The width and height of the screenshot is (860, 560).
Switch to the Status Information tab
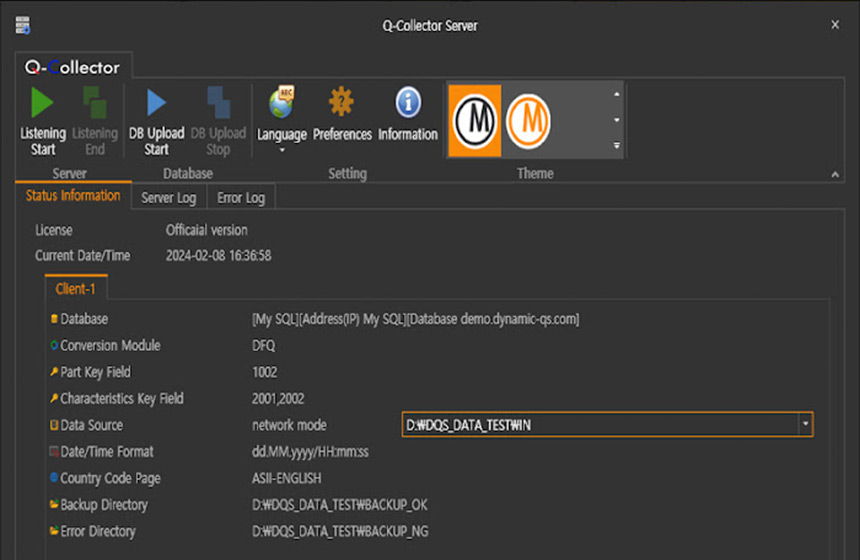coord(73,195)
